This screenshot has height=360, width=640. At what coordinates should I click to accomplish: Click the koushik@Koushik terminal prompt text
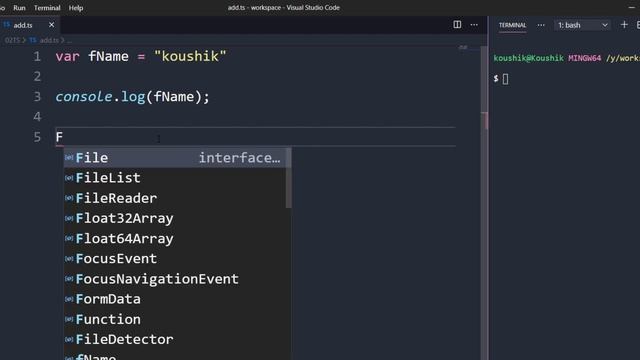coord(529,58)
